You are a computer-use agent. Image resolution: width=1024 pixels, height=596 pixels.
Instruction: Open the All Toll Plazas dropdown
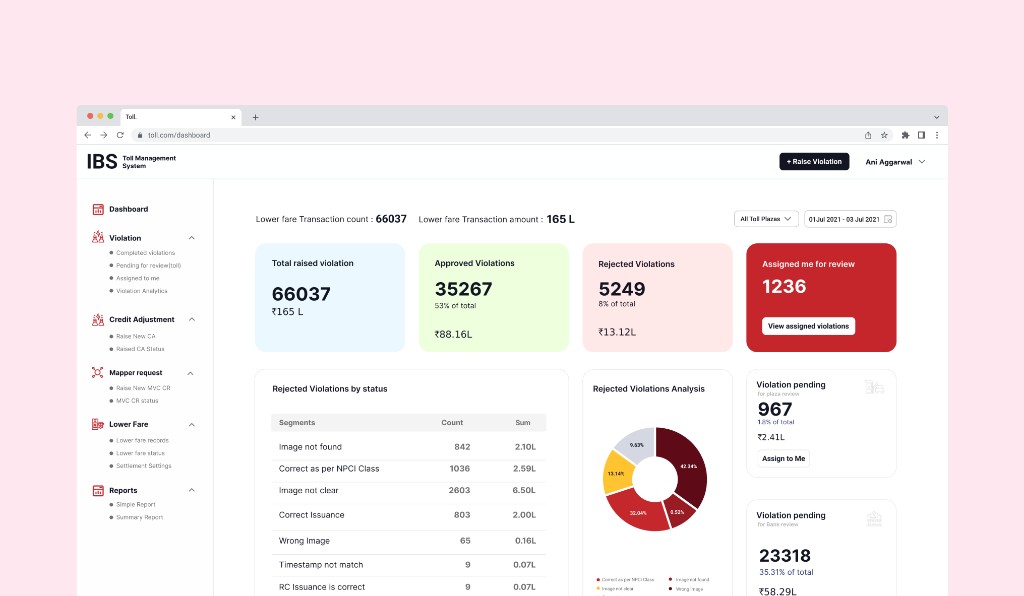[766, 218]
